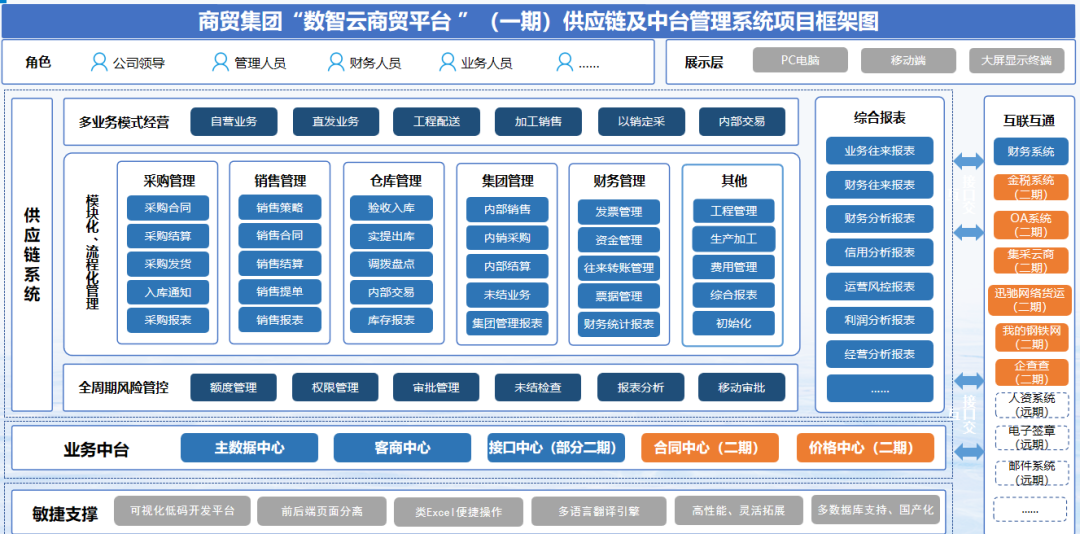
Task: Select the 大屏显示终端 box
Action: [1017, 60]
